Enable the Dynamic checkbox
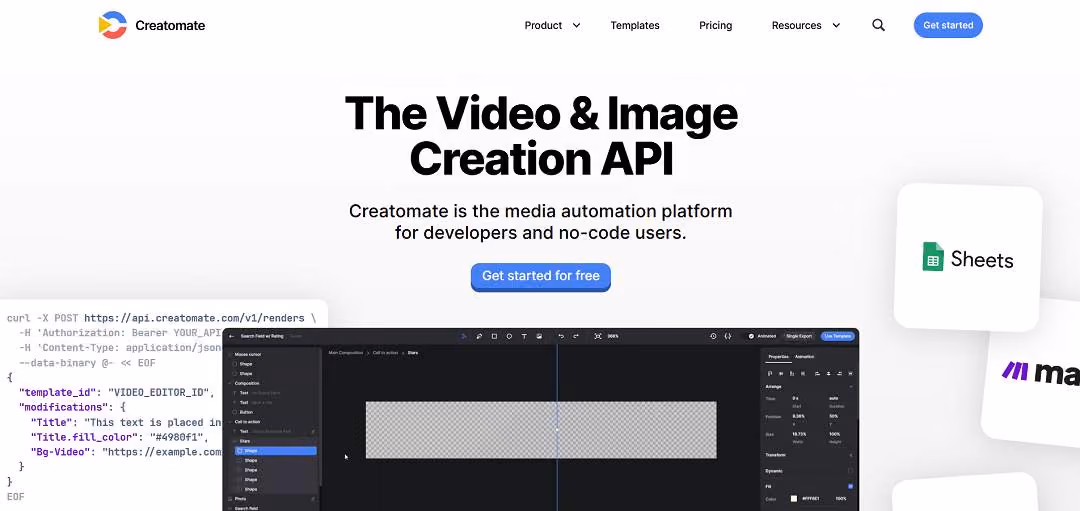 point(851,471)
